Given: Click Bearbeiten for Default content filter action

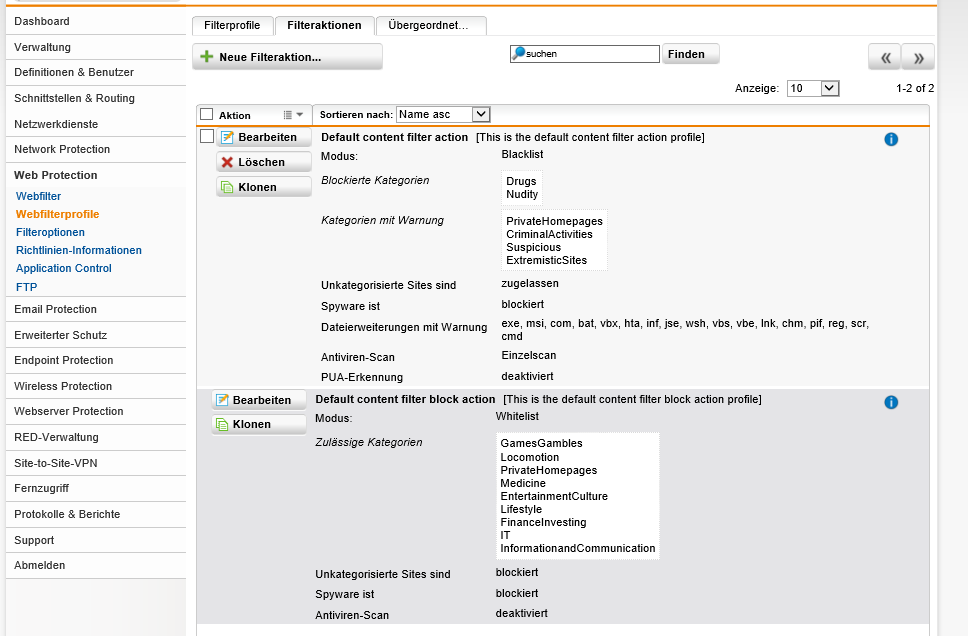Looking at the screenshot, I should tap(264, 137).
